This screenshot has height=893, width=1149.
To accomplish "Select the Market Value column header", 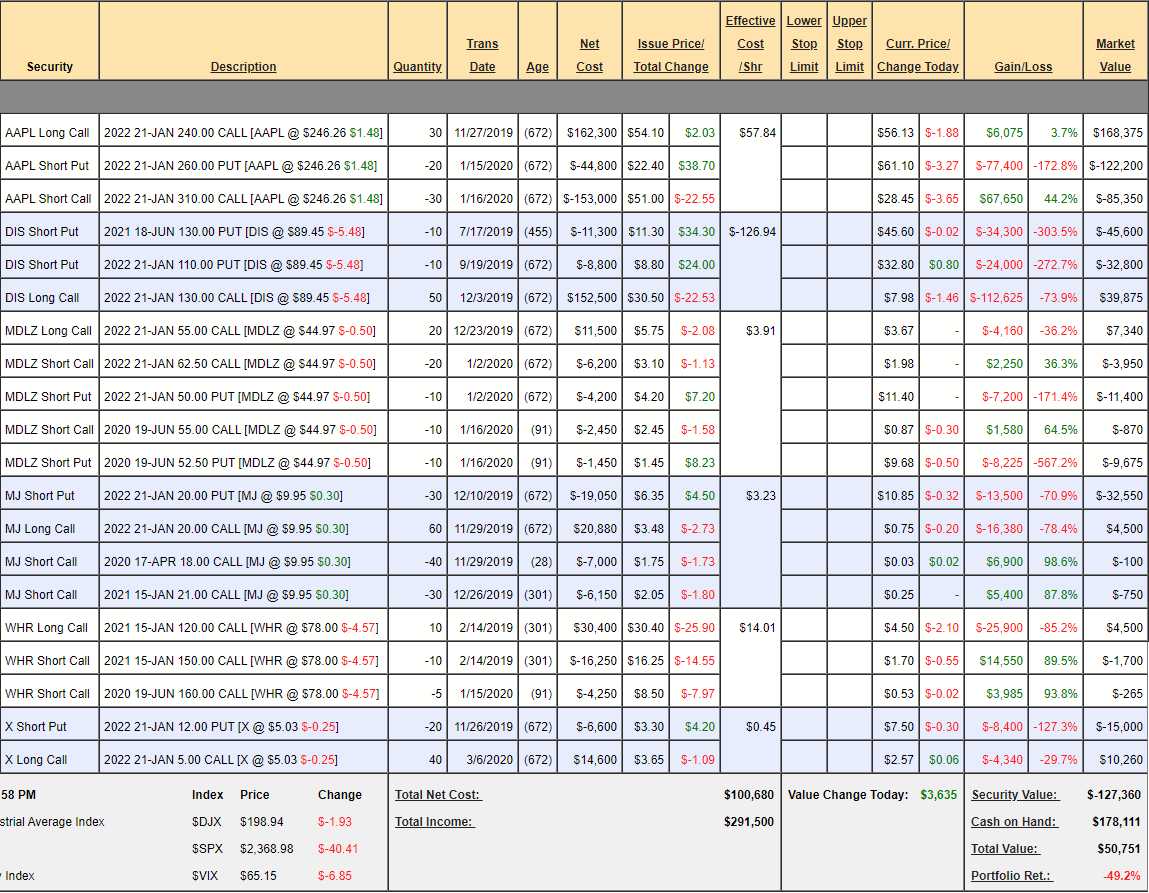I will 1115,55.
